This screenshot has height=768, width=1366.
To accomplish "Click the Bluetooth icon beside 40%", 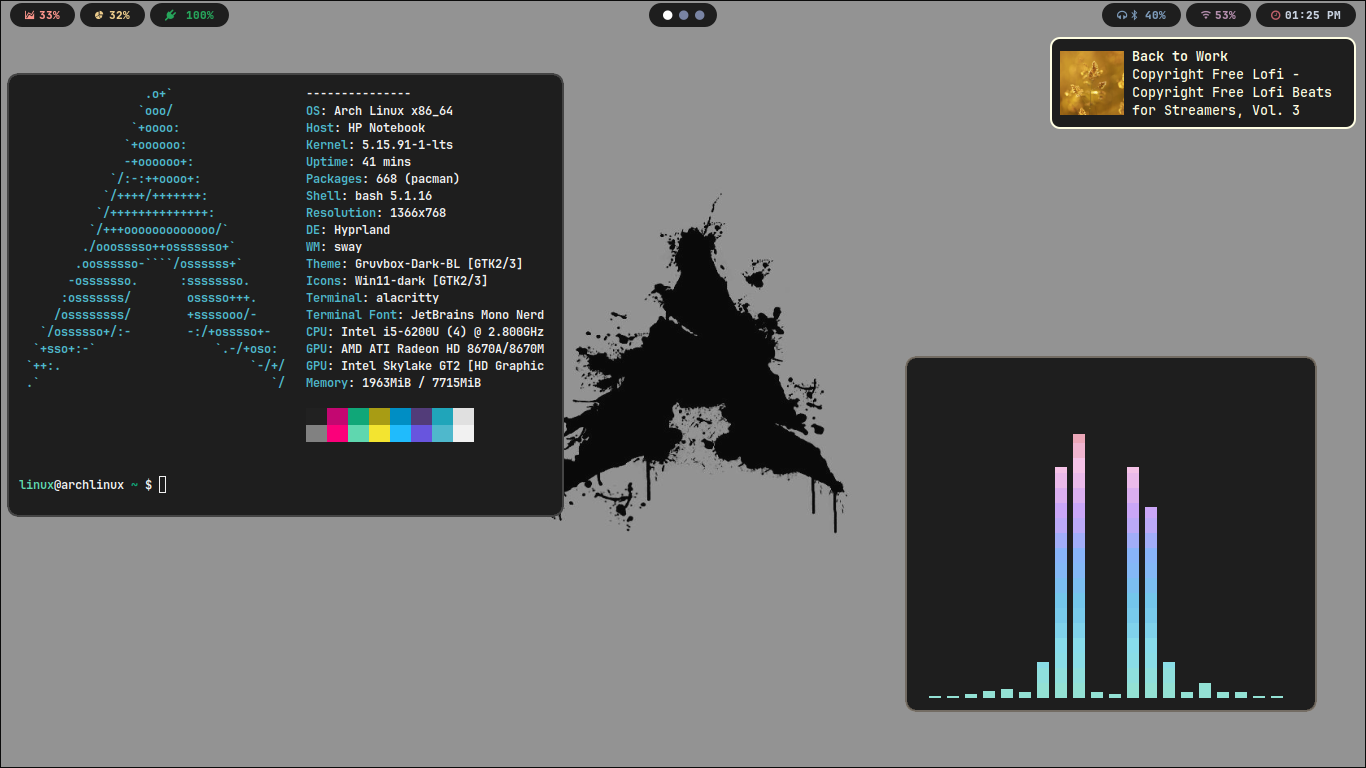I will [x=1135, y=15].
